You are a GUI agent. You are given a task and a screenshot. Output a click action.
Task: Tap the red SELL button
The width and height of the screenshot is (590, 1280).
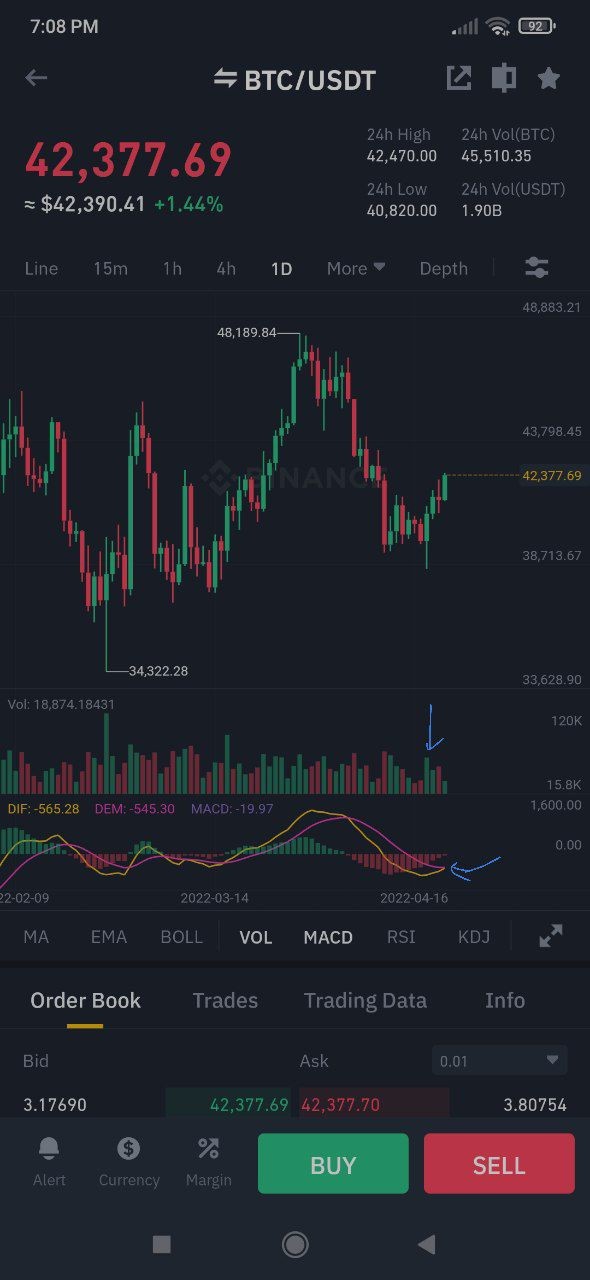(499, 1164)
